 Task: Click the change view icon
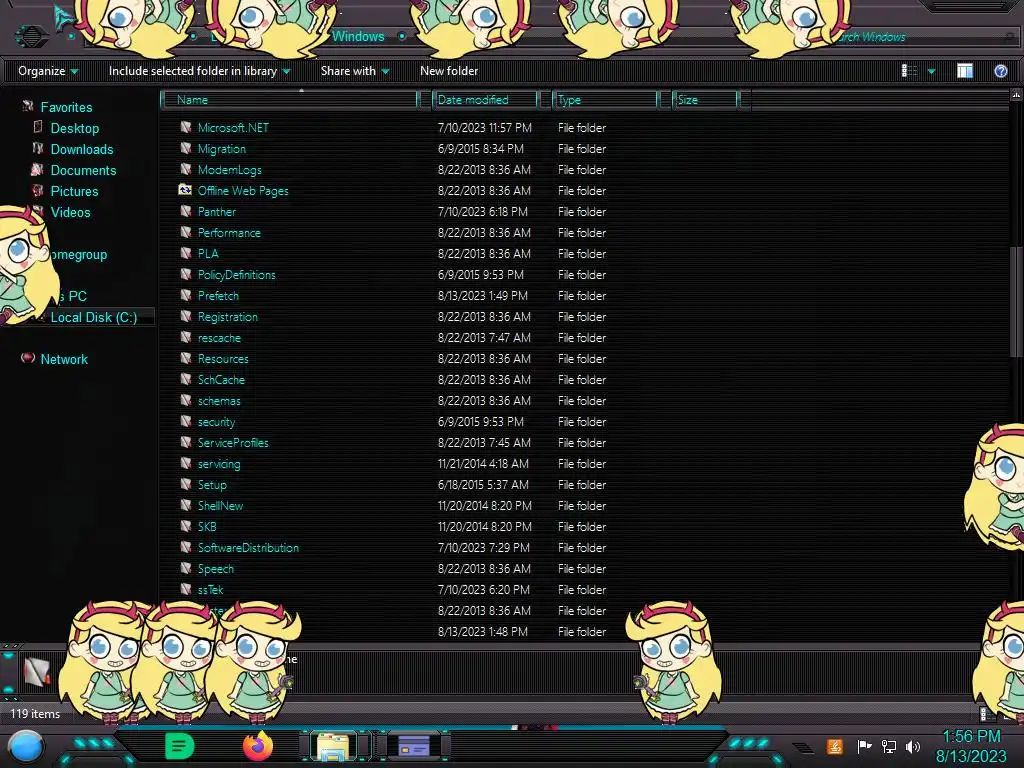[x=909, y=71]
